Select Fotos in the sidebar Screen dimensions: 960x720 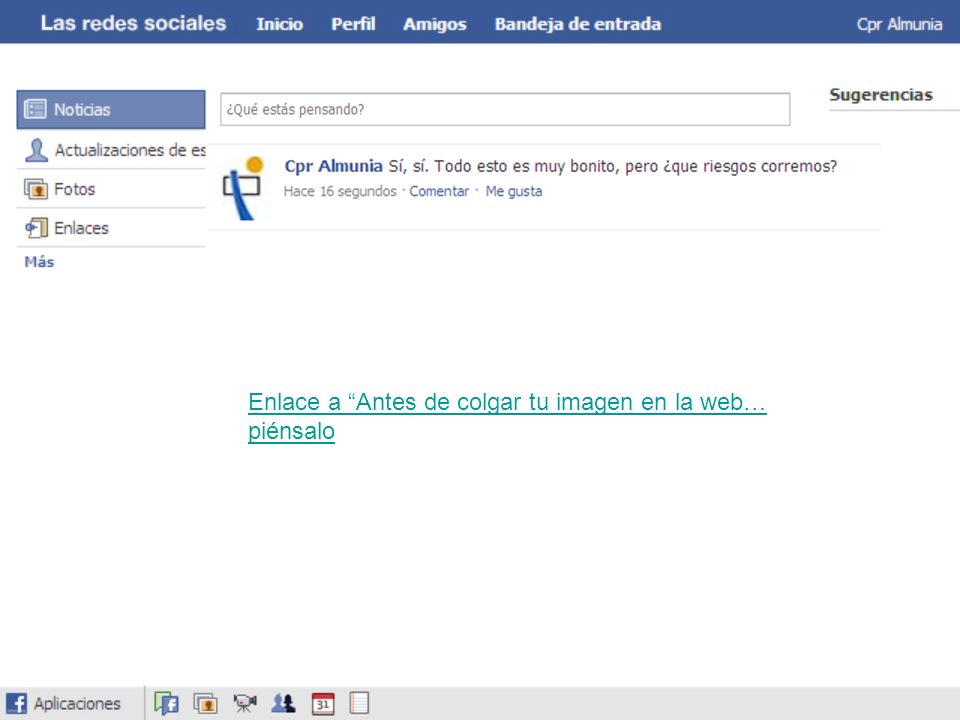point(111,189)
